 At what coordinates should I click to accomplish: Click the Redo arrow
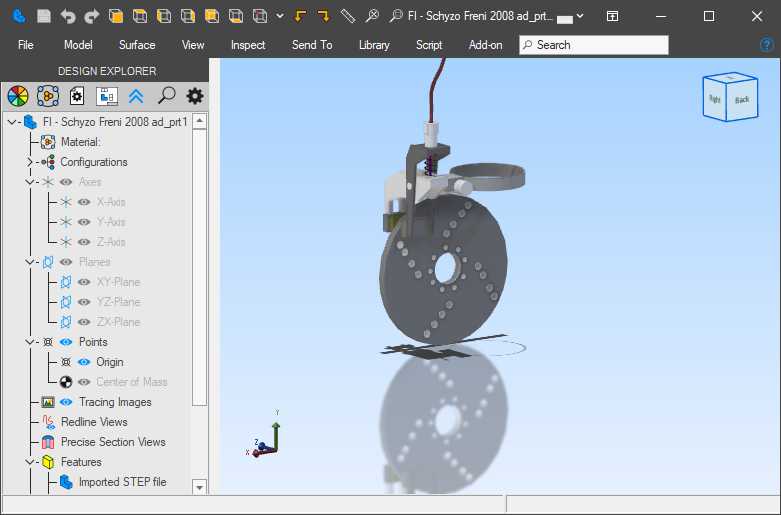(92, 16)
